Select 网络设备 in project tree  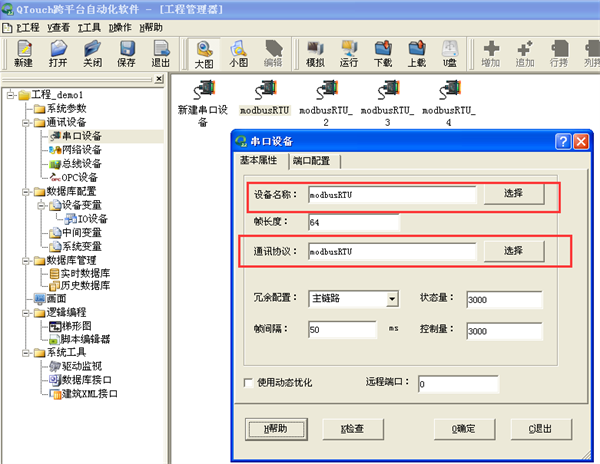[x=82, y=150]
